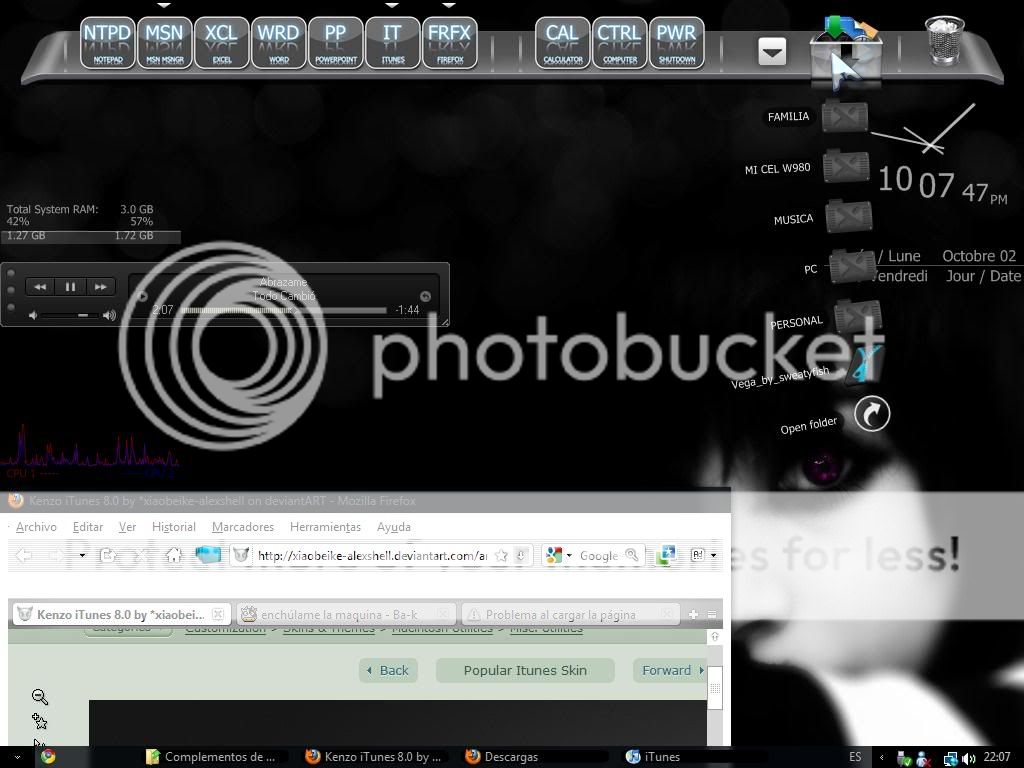Switch to the enchúlame la maquina tab

click(346, 615)
